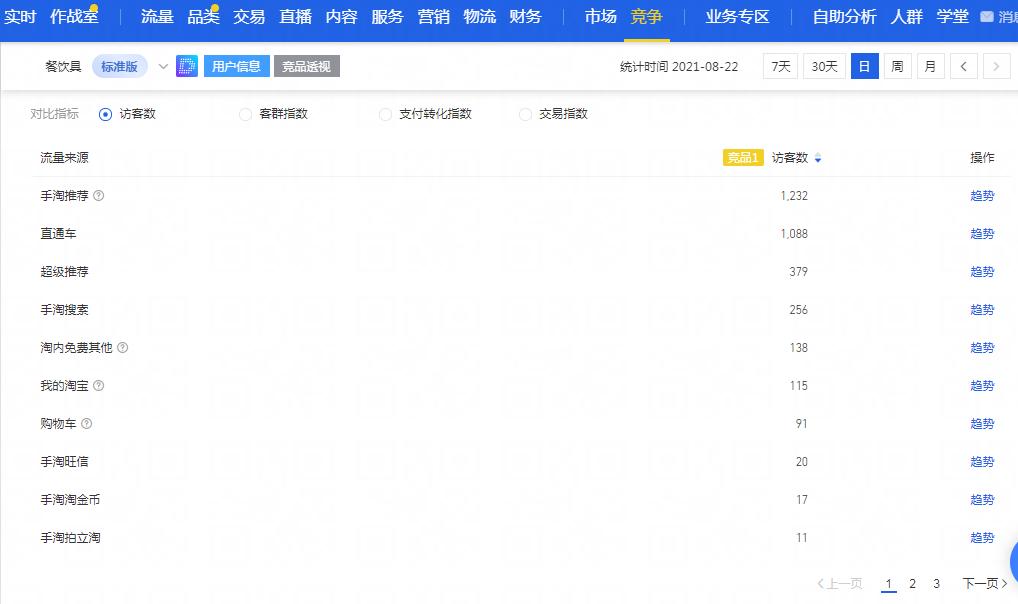The width and height of the screenshot is (1018, 604).
Task: Click the right arrow to view next date
Action: pos(996,65)
